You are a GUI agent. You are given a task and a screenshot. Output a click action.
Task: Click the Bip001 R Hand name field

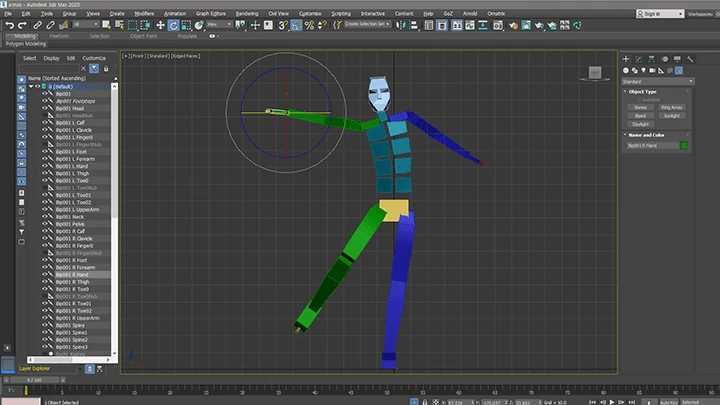click(652, 146)
